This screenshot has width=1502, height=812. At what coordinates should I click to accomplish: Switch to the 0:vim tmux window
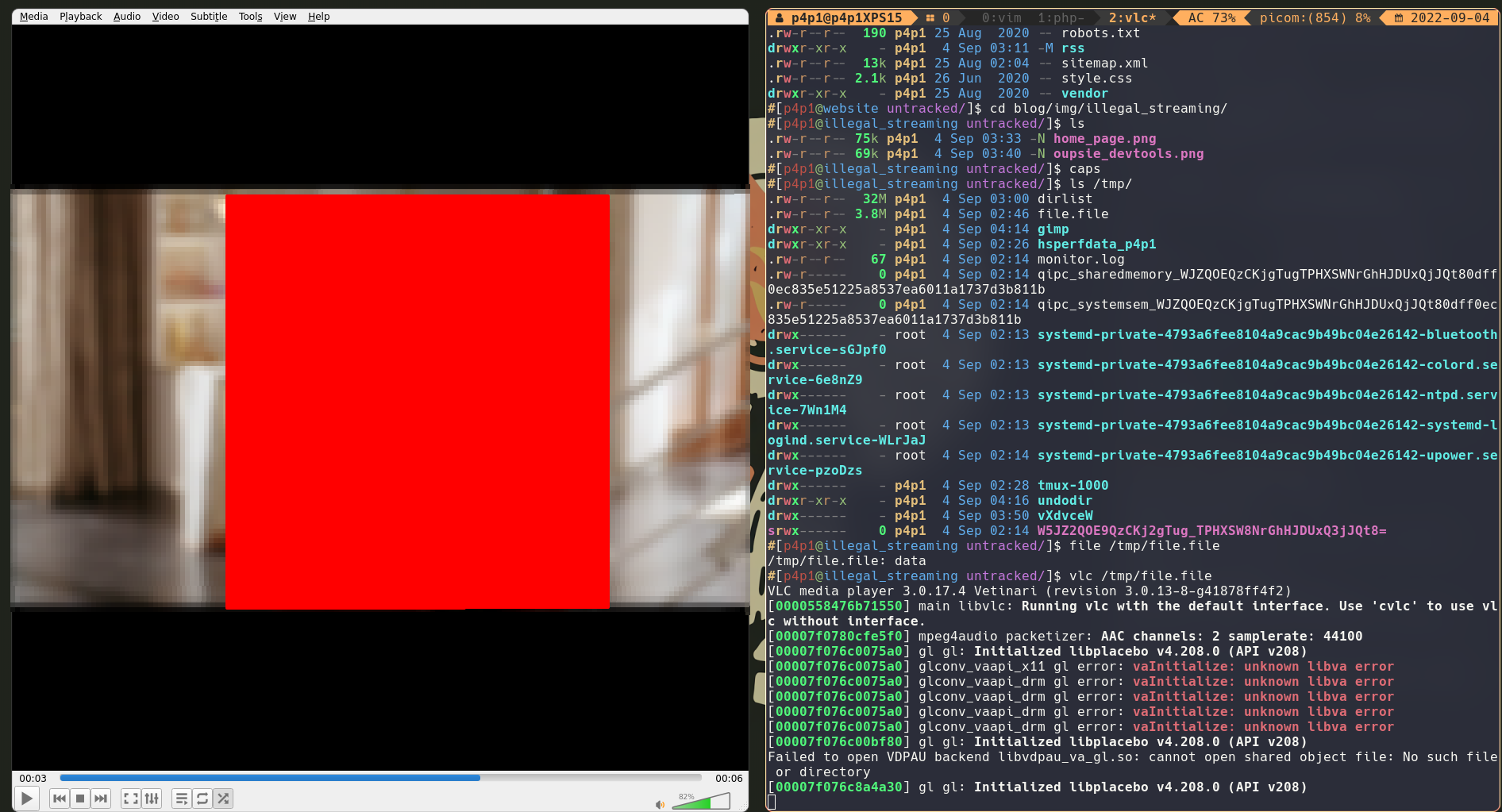pos(1001,17)
